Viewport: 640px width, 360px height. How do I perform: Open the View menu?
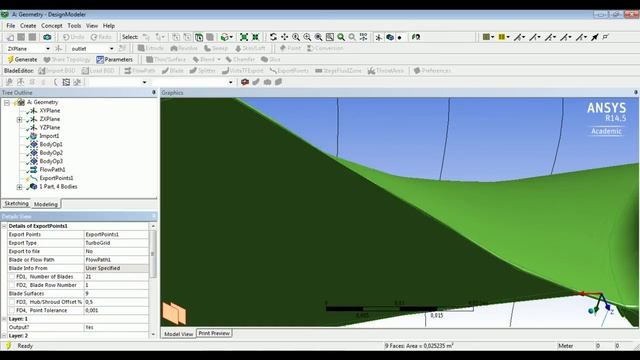[92, 26]
